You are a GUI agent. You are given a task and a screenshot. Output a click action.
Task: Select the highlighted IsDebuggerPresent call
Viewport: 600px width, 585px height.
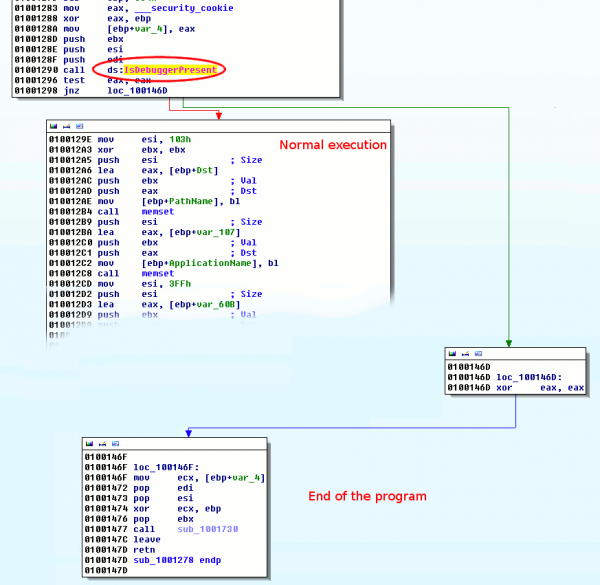point(158,70)
